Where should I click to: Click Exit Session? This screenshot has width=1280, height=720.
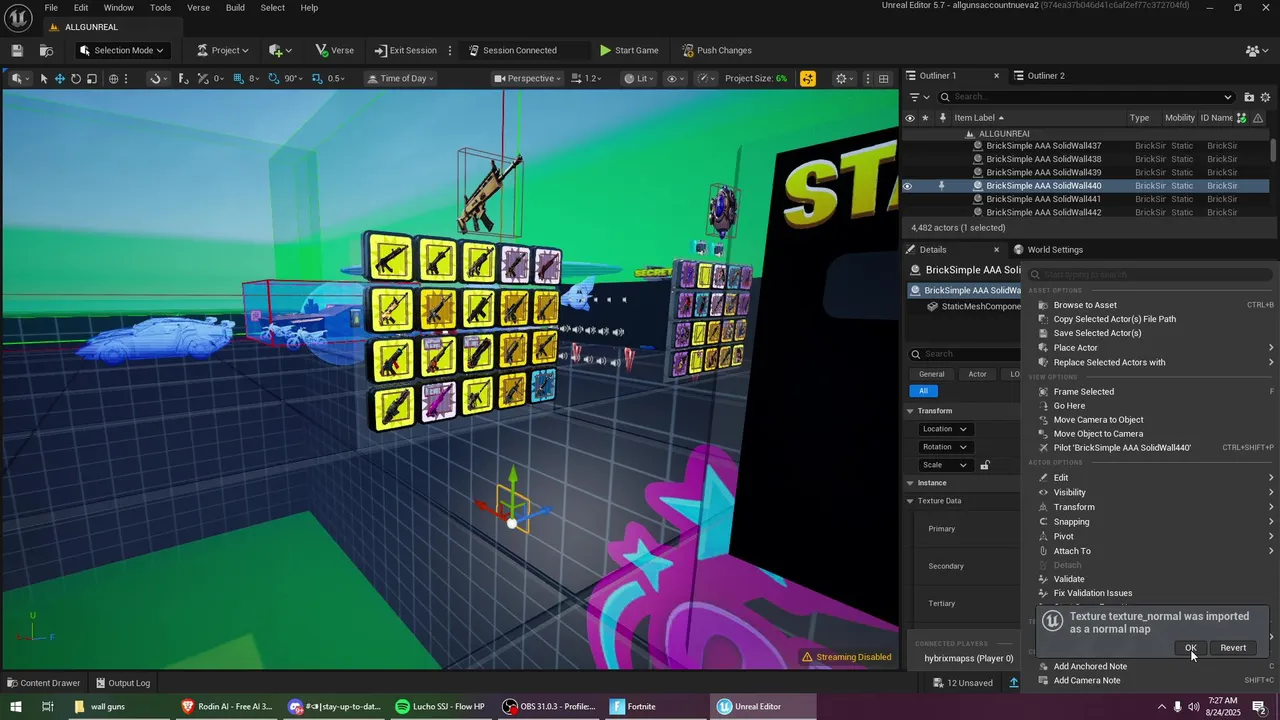click(x=406, y=50)
